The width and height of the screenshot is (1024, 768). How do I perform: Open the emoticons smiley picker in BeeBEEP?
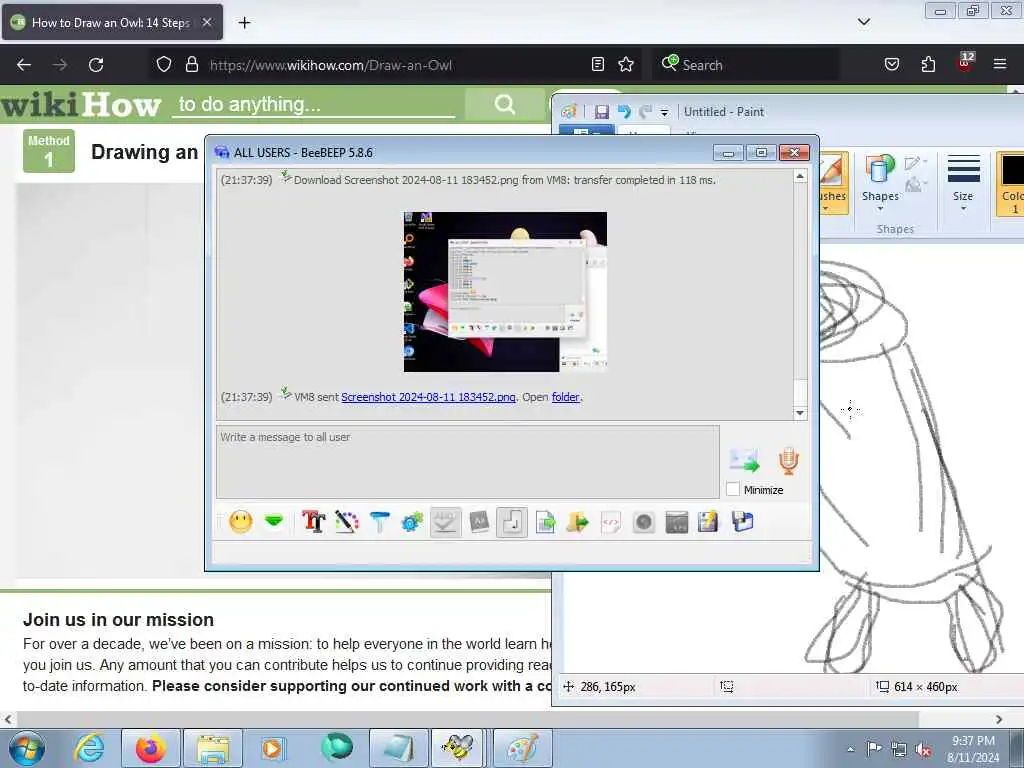(240, 522)
